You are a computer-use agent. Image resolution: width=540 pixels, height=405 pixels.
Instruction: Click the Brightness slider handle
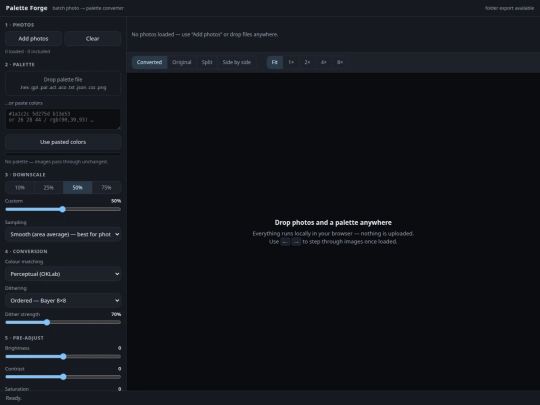(x=63, y=356)
